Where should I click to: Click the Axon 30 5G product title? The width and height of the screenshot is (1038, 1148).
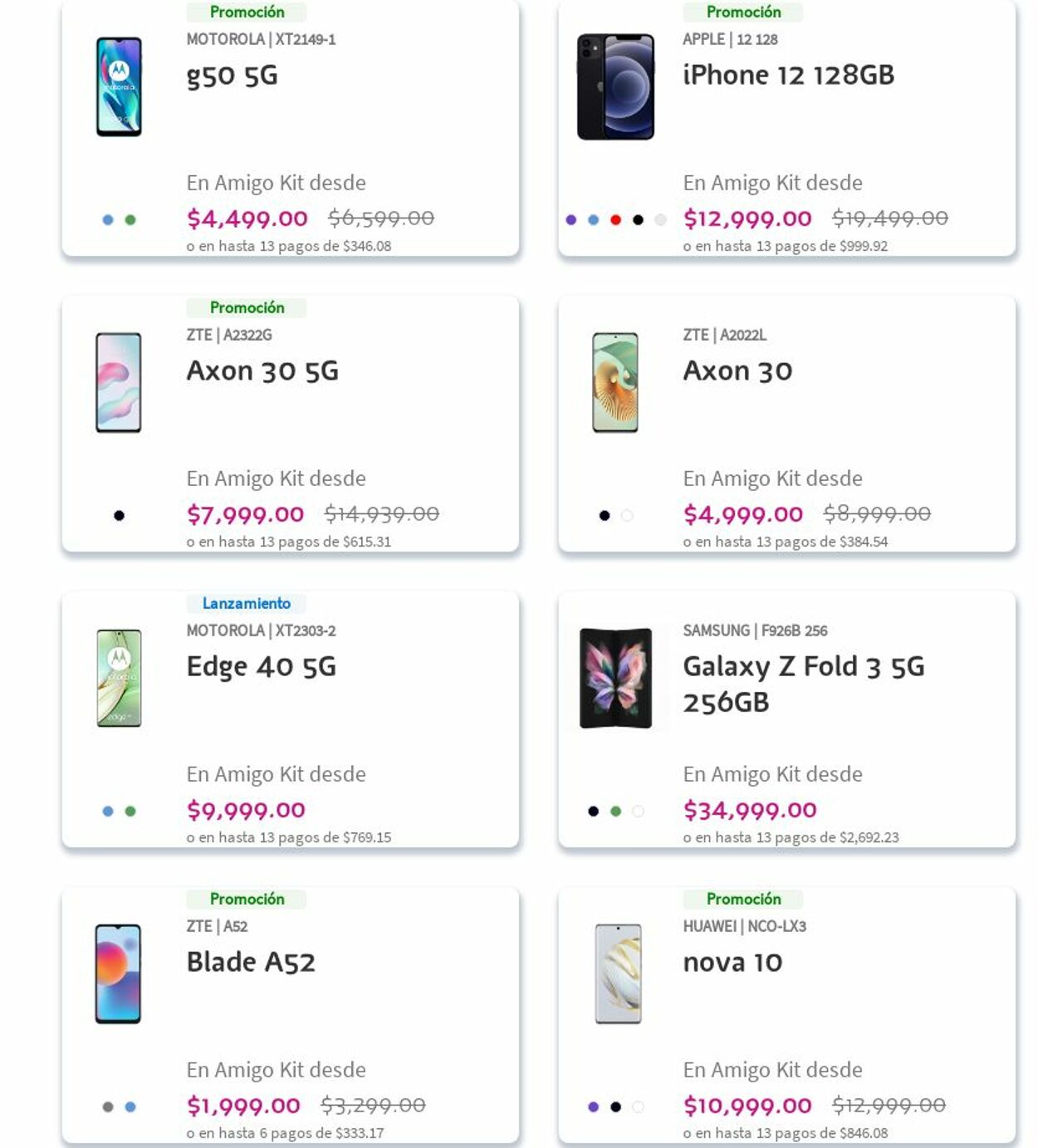[263, 371]
